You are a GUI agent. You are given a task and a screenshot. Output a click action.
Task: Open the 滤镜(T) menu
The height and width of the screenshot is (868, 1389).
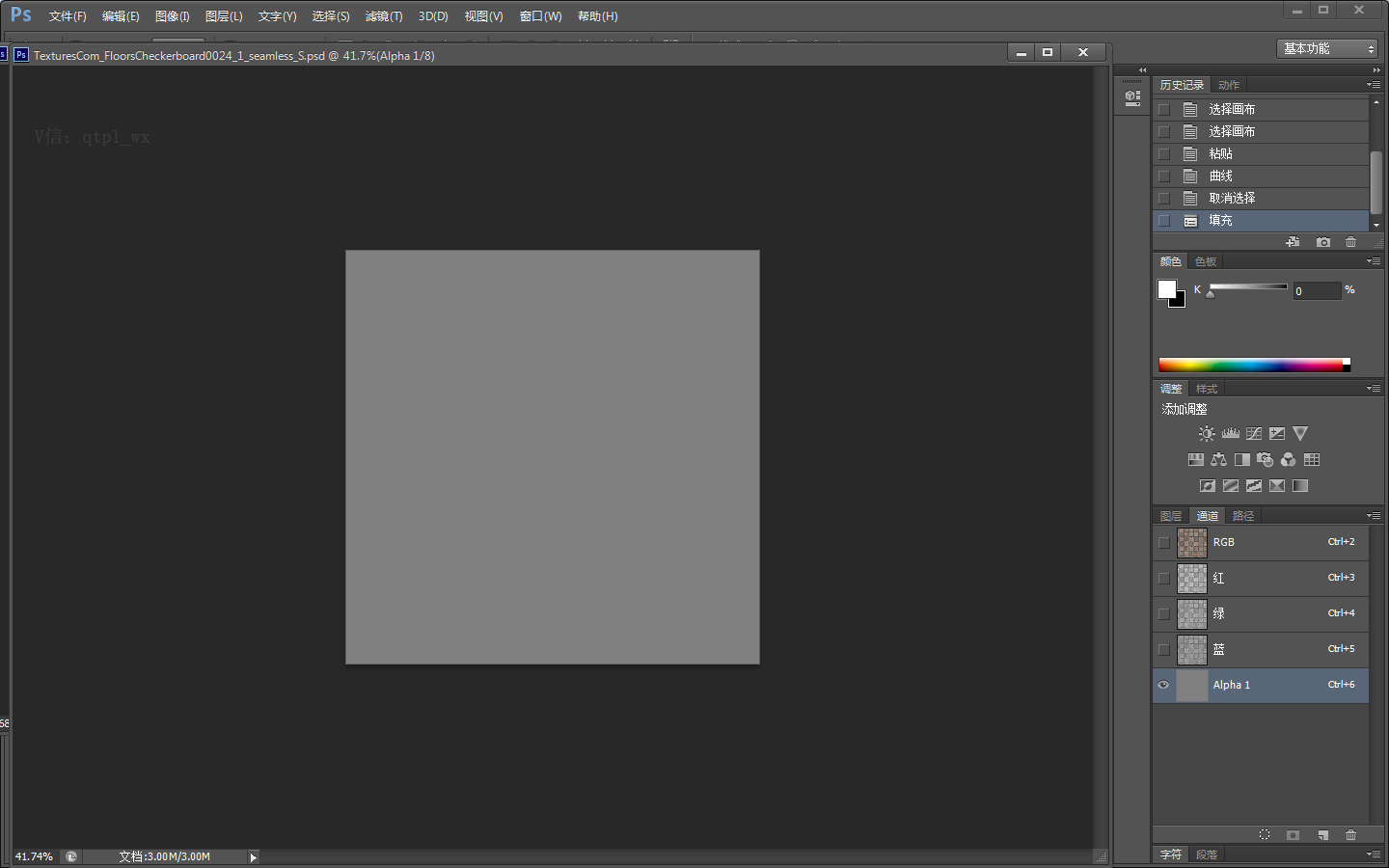tap(384, 16)
